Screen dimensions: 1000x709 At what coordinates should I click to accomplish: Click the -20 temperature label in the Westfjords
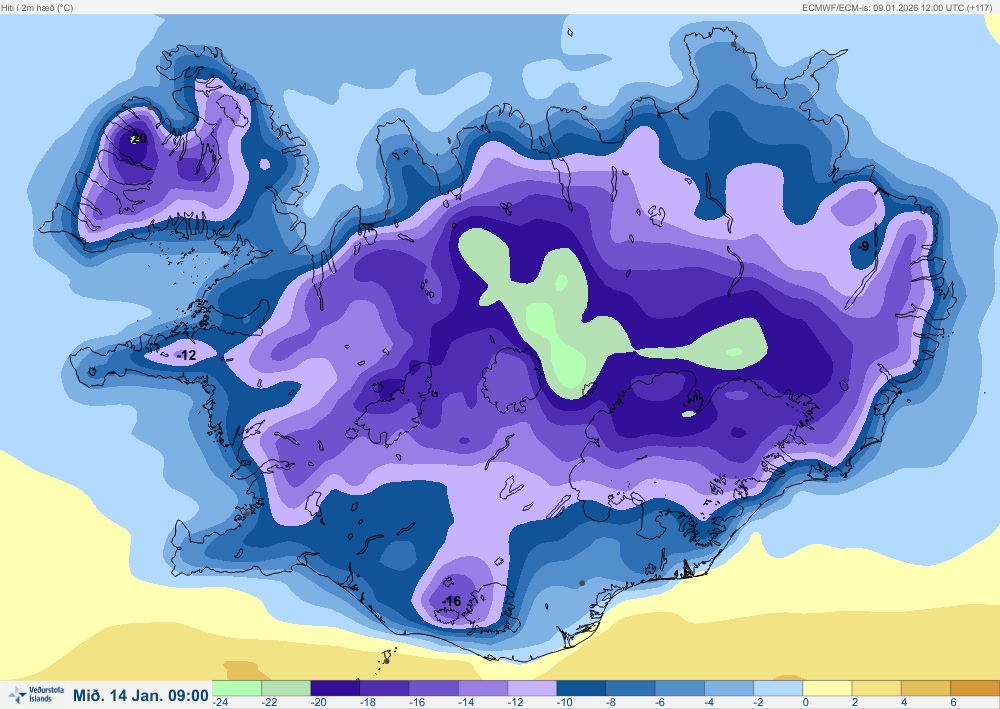[x=138, y=138]
